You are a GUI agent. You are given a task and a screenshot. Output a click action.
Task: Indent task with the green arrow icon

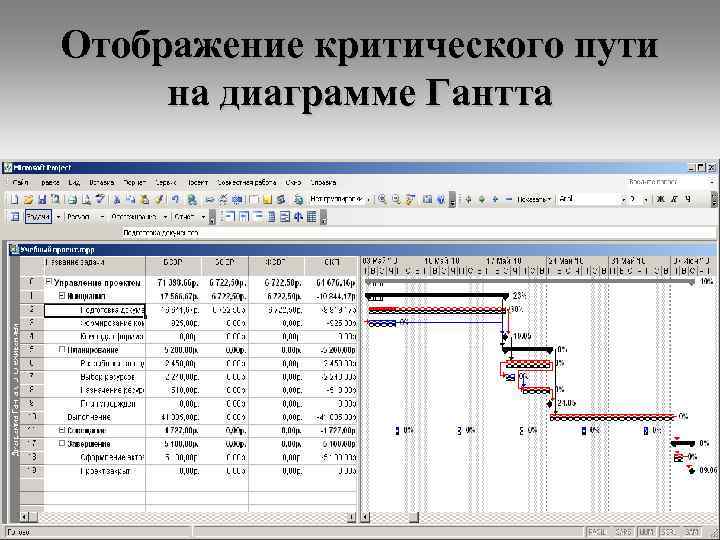482,199
